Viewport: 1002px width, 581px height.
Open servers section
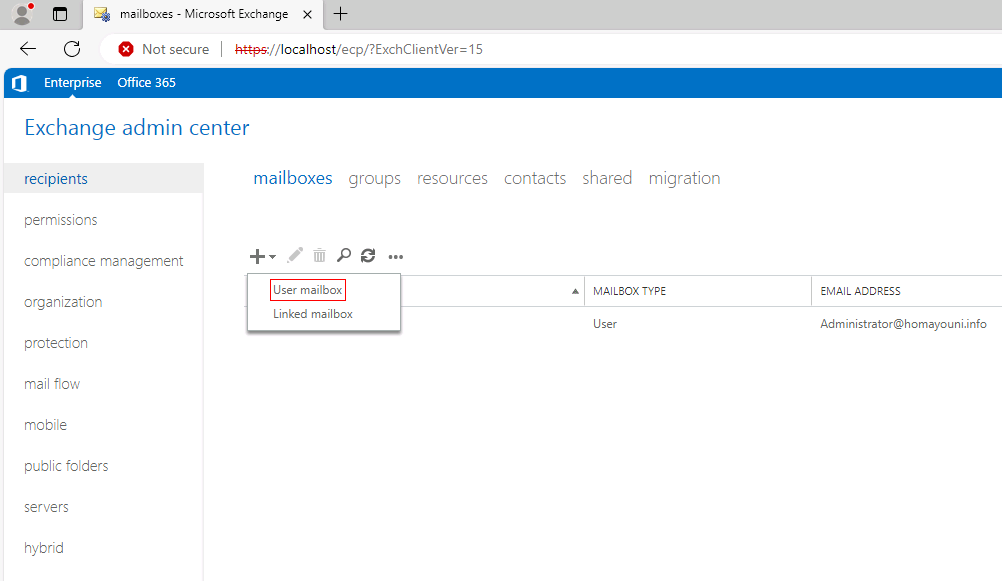tap(46, 507)
